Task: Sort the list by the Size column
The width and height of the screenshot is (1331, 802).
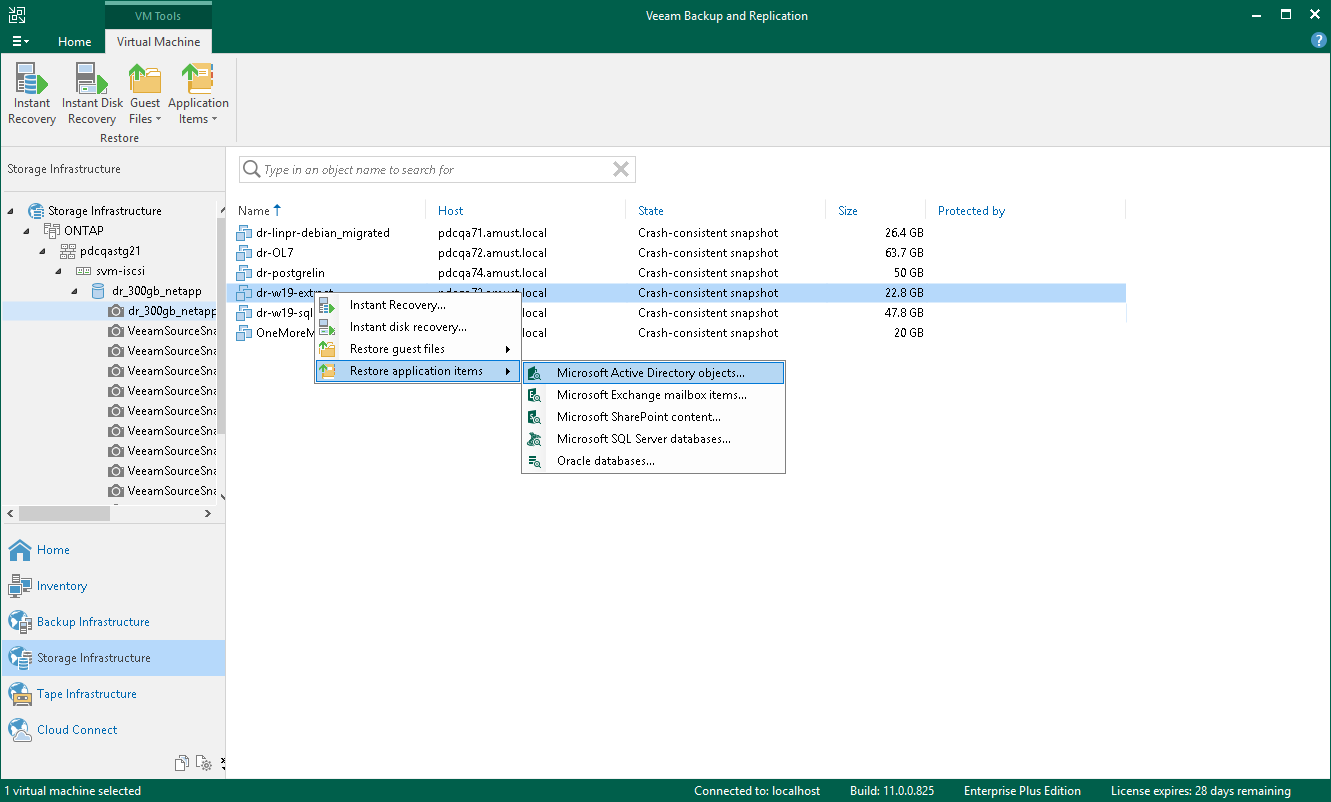Action: coord(848,211)
